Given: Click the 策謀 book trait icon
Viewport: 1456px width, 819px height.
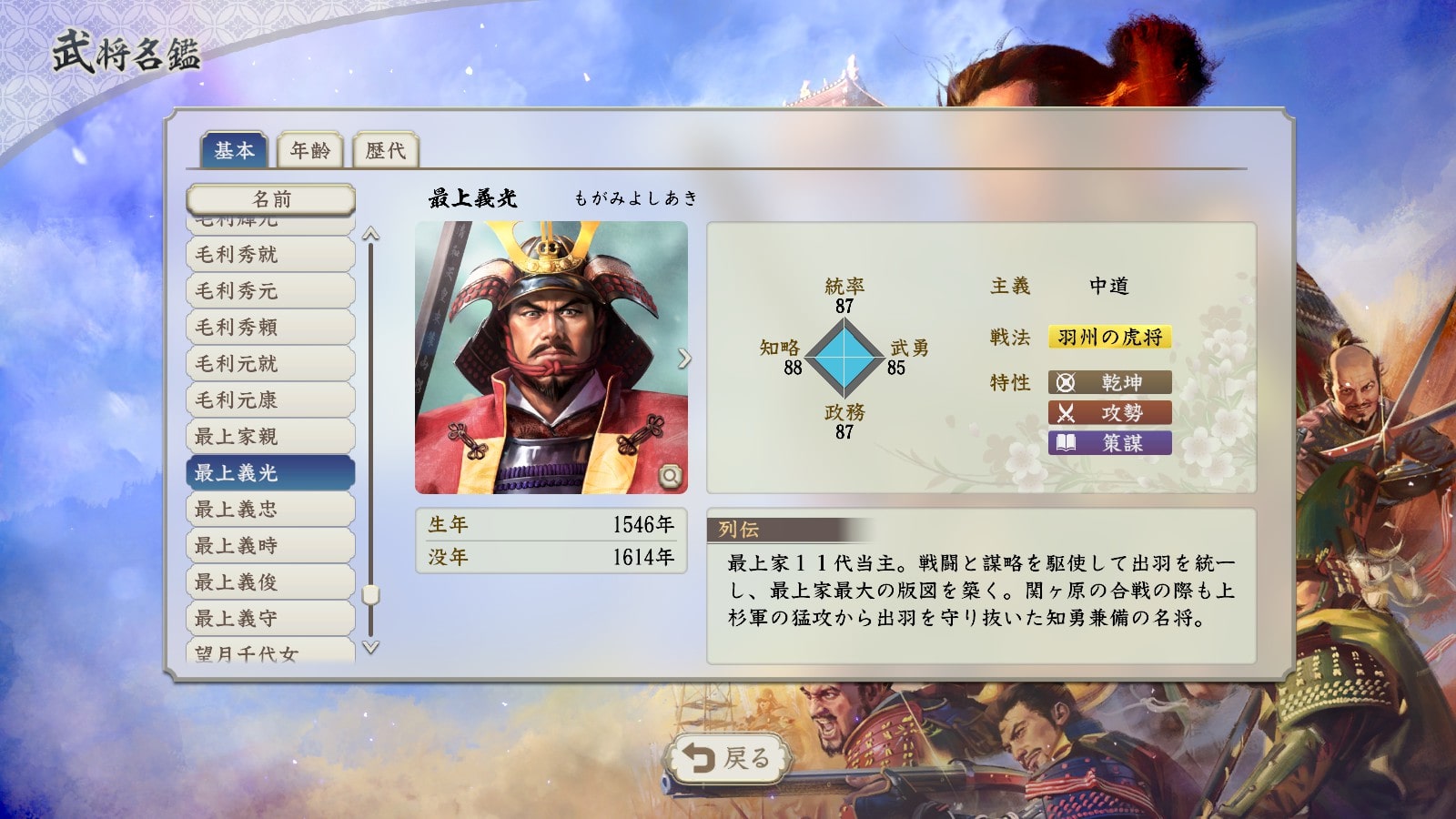Looking at the screenshot, I should [1066, 443].
